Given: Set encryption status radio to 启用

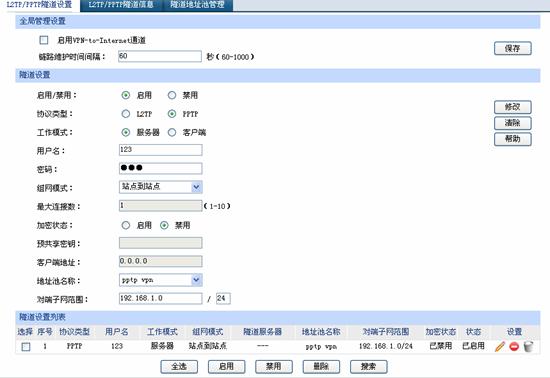Looking at the screenshot, I should pyautogui.click(x=126, y=225).
